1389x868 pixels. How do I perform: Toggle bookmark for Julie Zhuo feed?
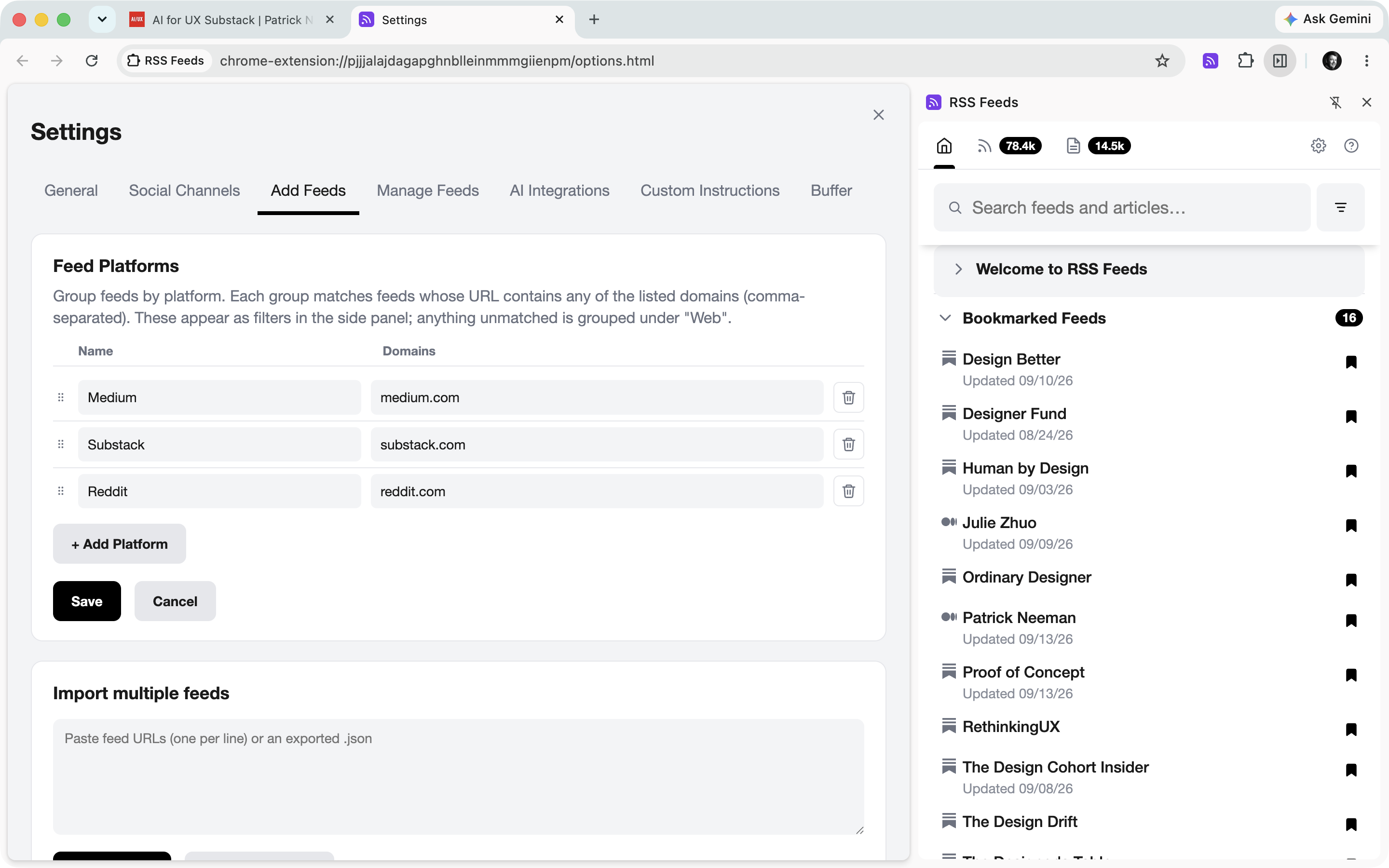click(1351, 525)
